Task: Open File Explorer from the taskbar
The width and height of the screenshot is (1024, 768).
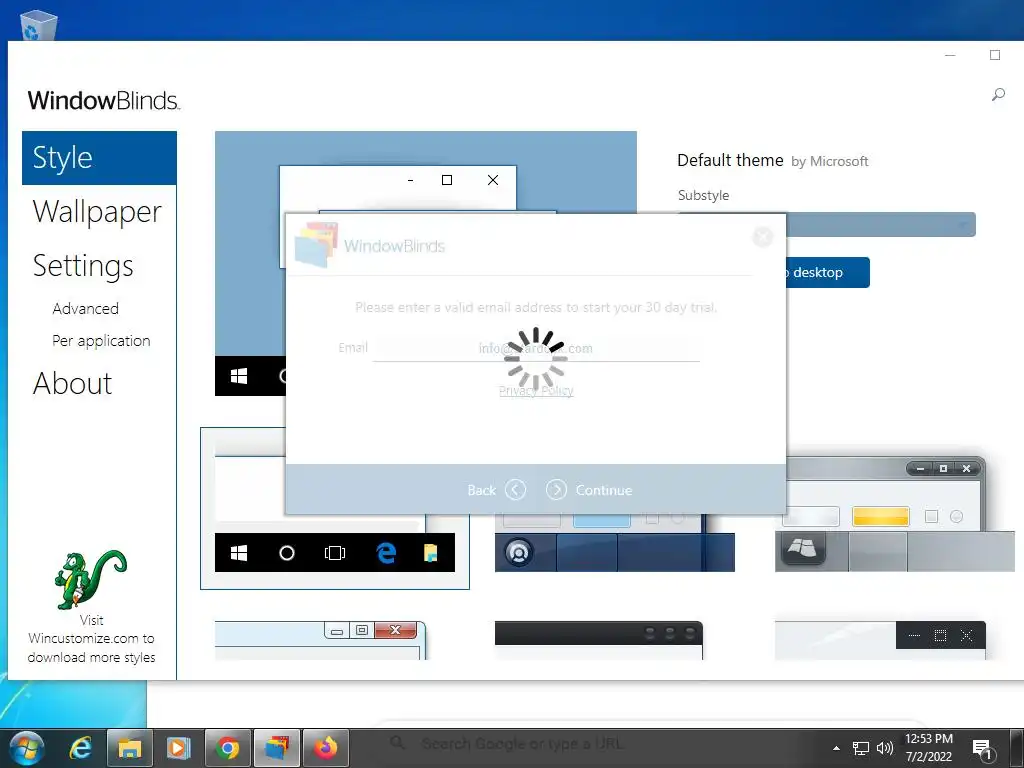Action: (x=129, y=748)
